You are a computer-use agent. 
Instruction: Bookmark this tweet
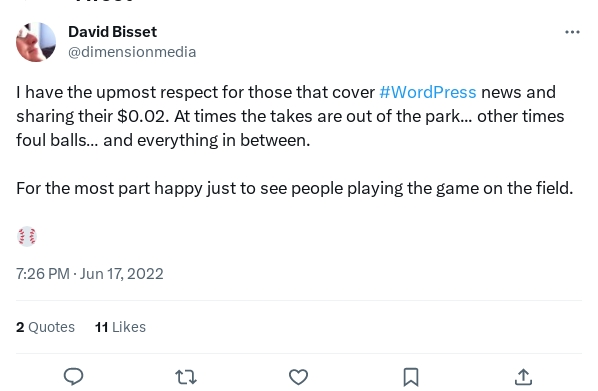coord(411,377)
